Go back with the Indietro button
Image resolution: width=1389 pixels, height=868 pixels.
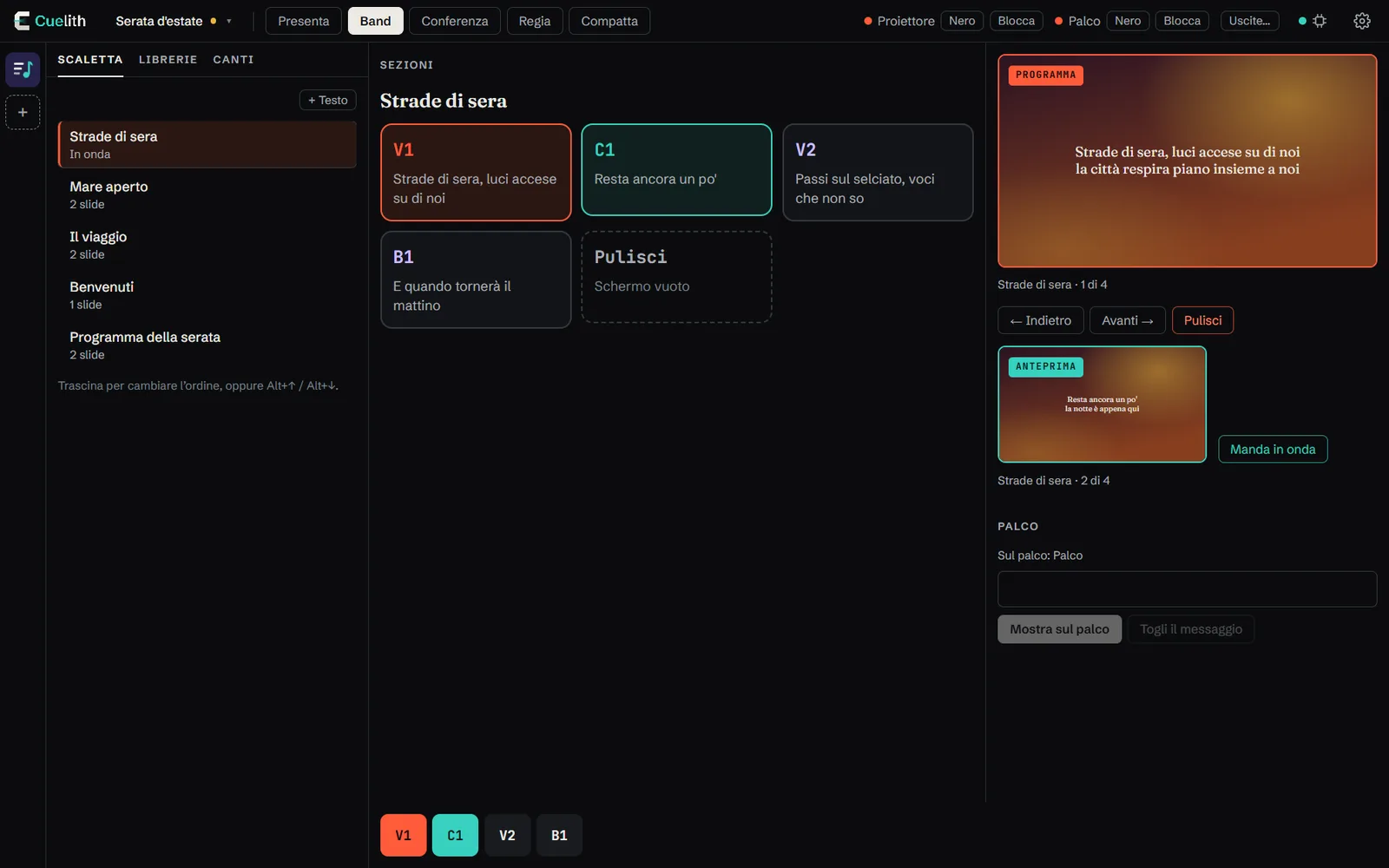tap(1041, 320)
